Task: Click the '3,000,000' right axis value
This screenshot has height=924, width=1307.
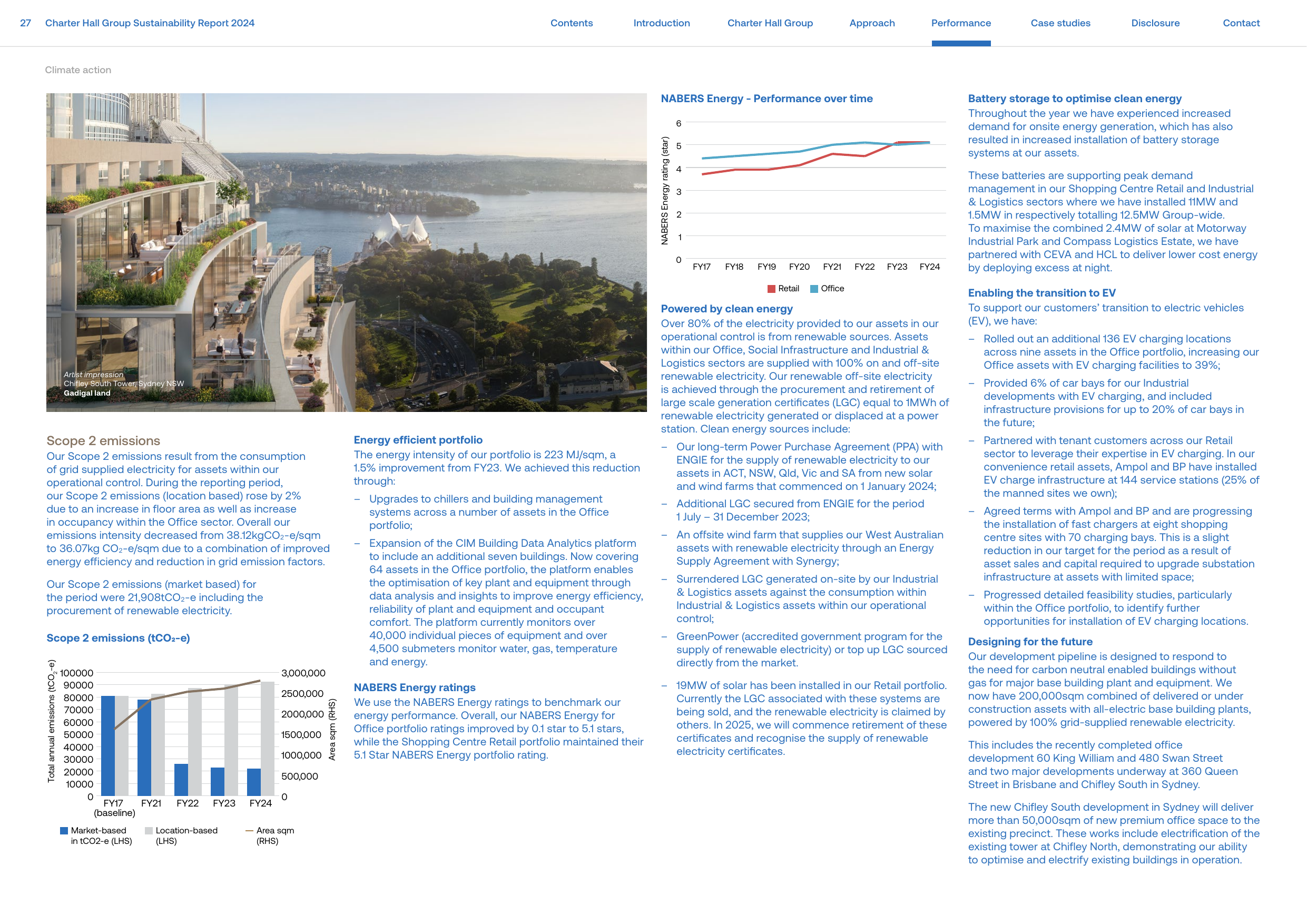Action: (x=303, y=673)
